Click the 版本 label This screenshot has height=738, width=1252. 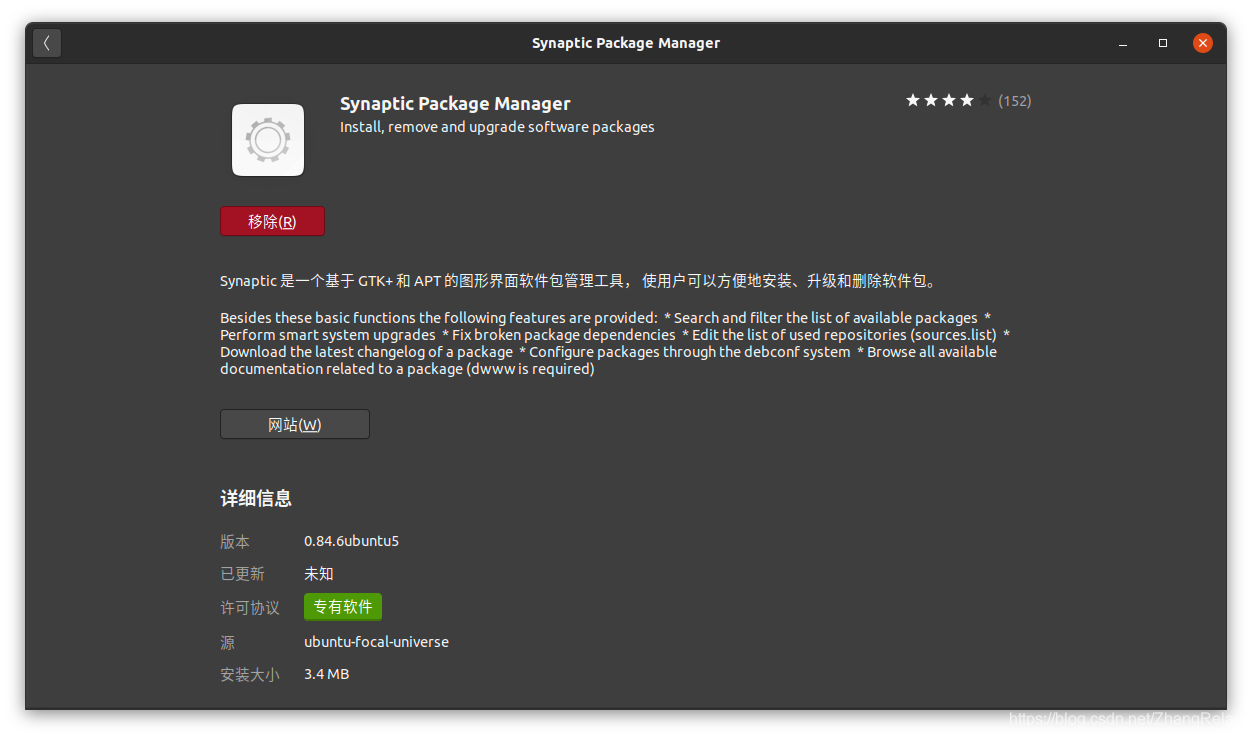point(235,541)
